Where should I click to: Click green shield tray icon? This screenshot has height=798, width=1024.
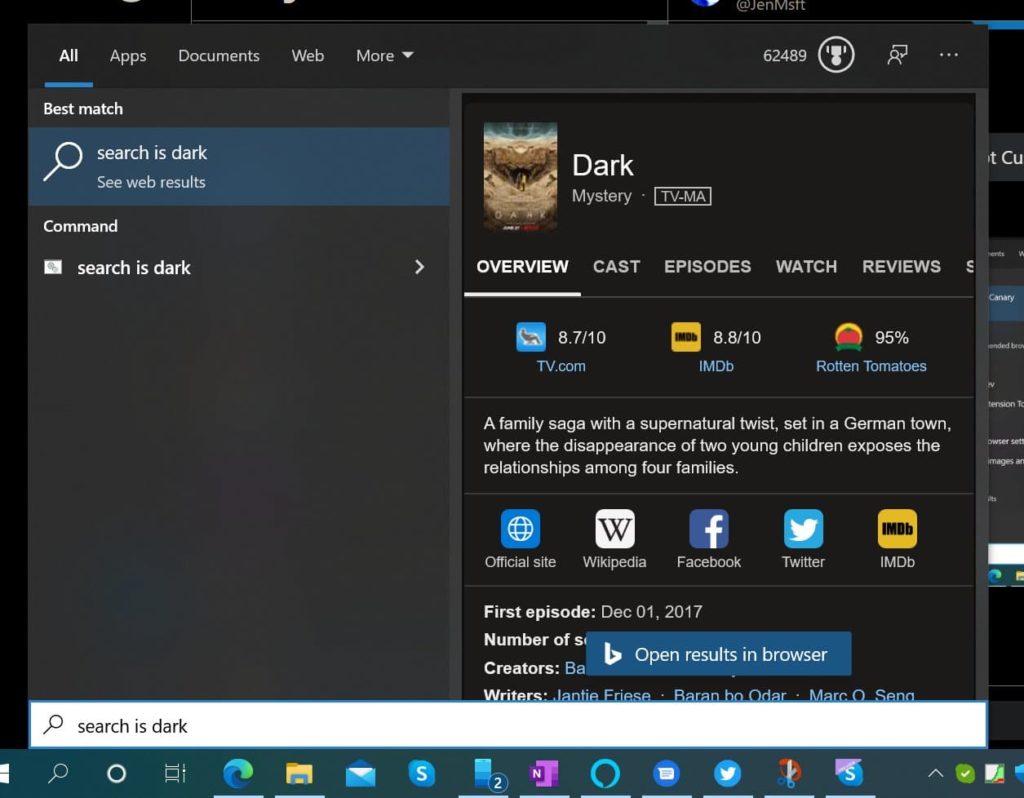pos(965,774)
